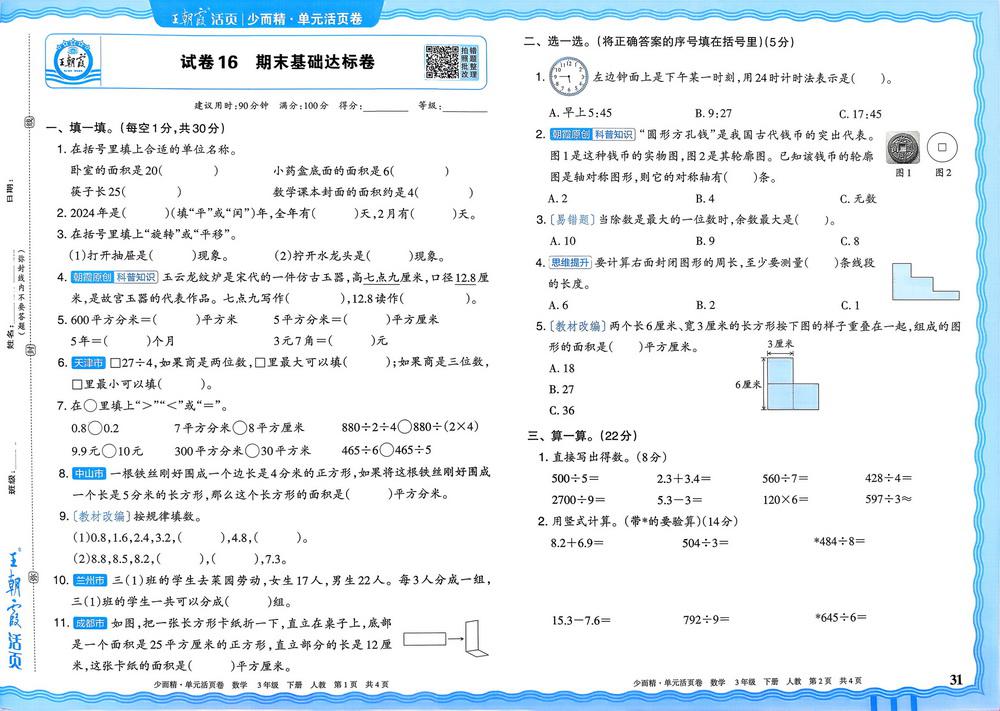
Task: Click the blank after 卧室的面积是20
Action: click(x=189, y=171)
